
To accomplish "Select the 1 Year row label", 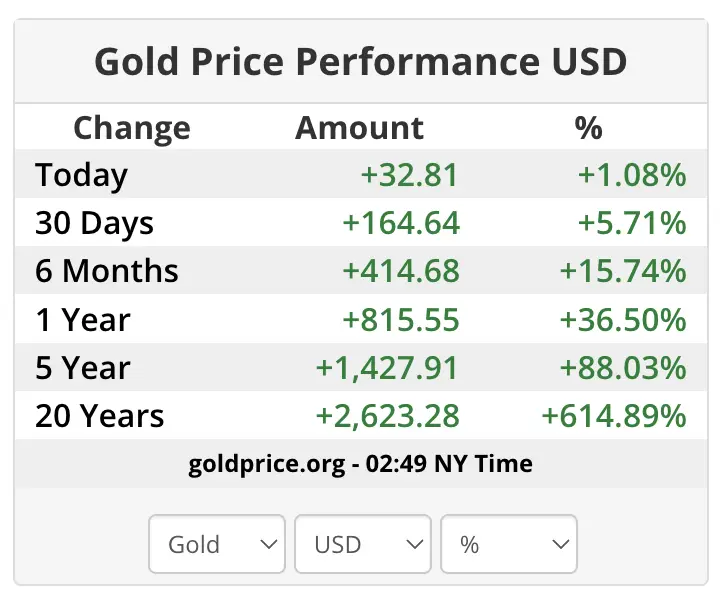I will tap(83, 320).
